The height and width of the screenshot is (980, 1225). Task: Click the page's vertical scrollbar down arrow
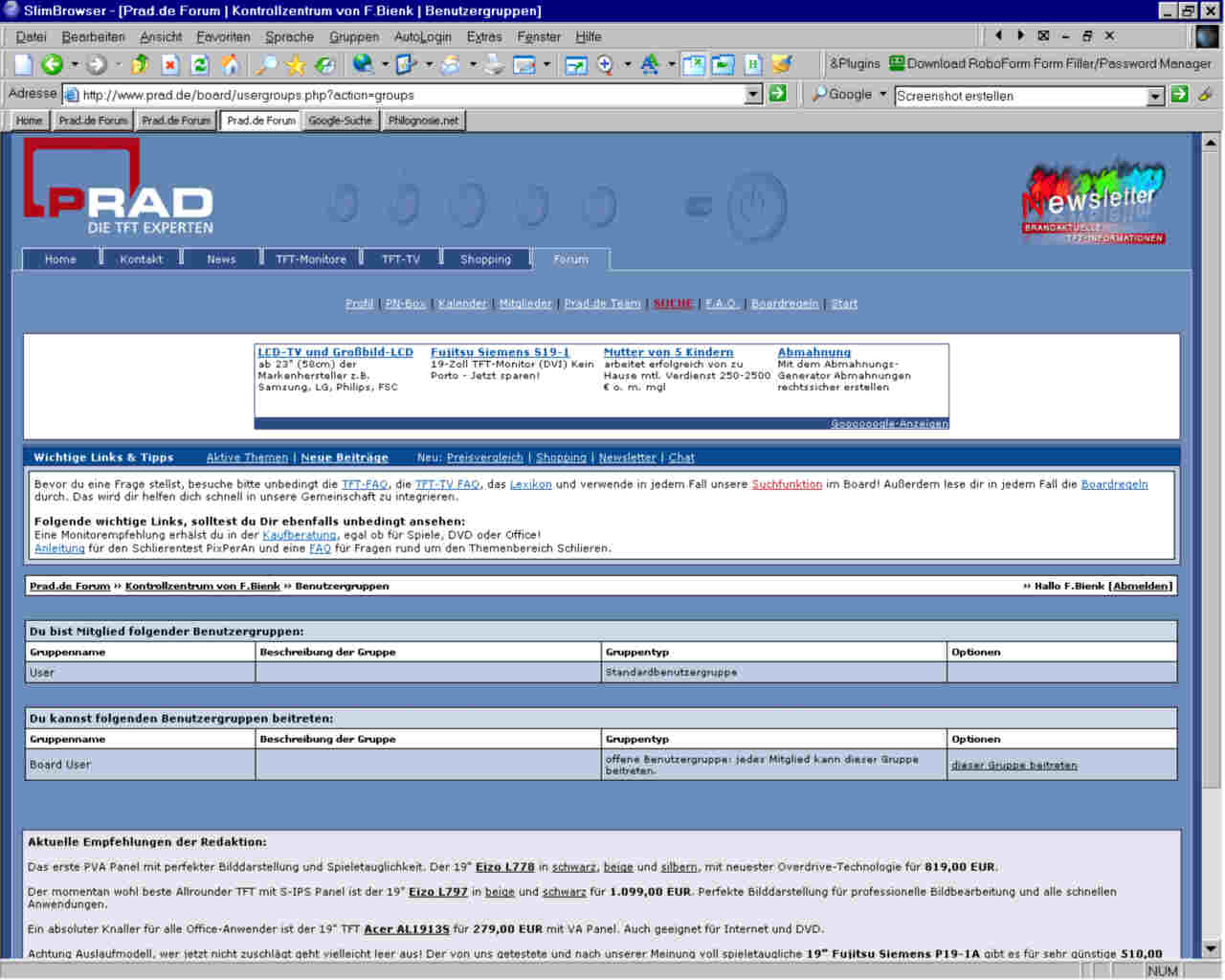point(1211,948)
